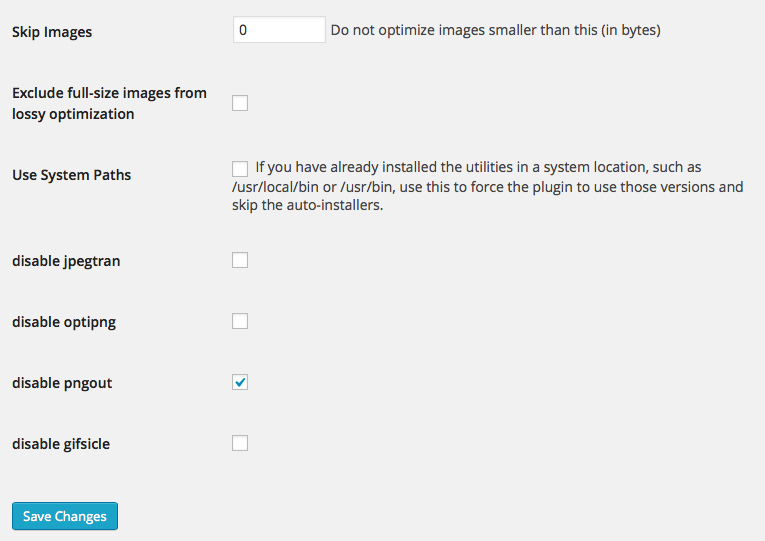The image size is (765, 541).
Task: Click the disable gifsicle label text
Action: 61,444
